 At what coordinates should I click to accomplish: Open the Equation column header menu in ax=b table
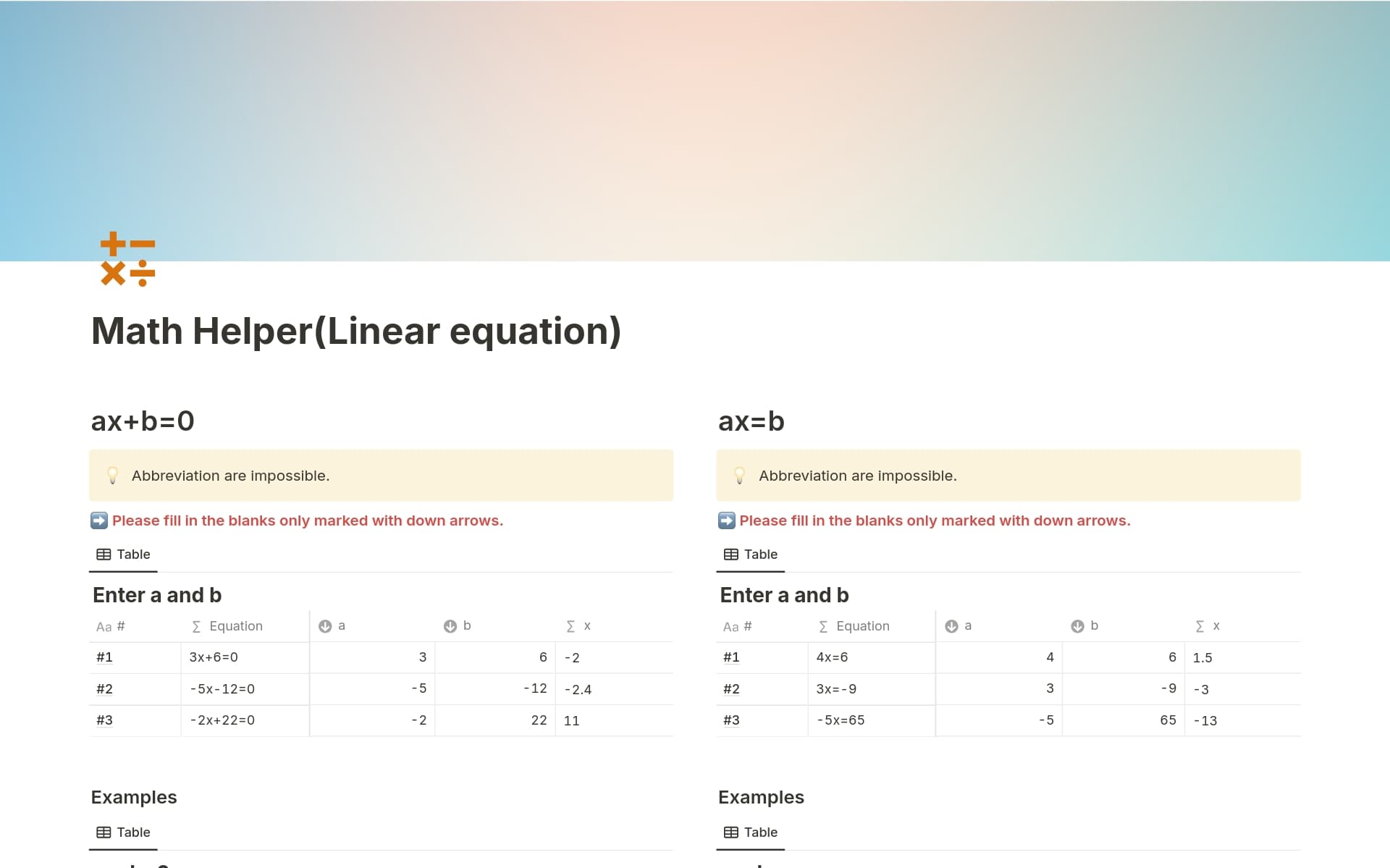tap(854, 625)
